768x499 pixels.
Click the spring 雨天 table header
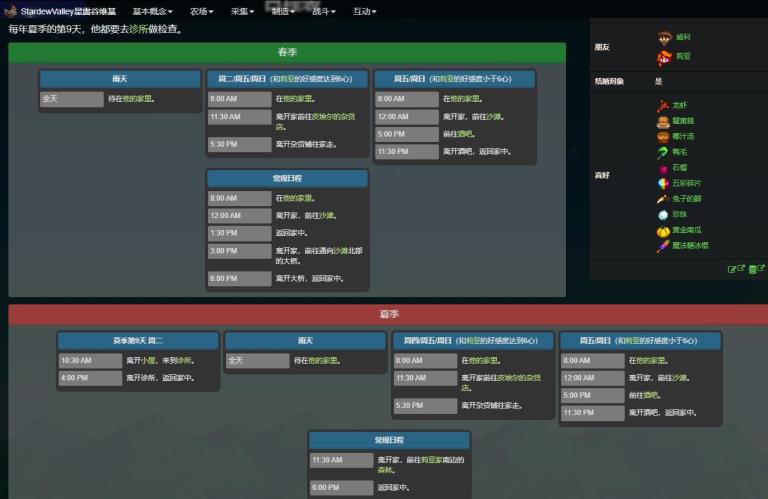(x=120, y=79)
